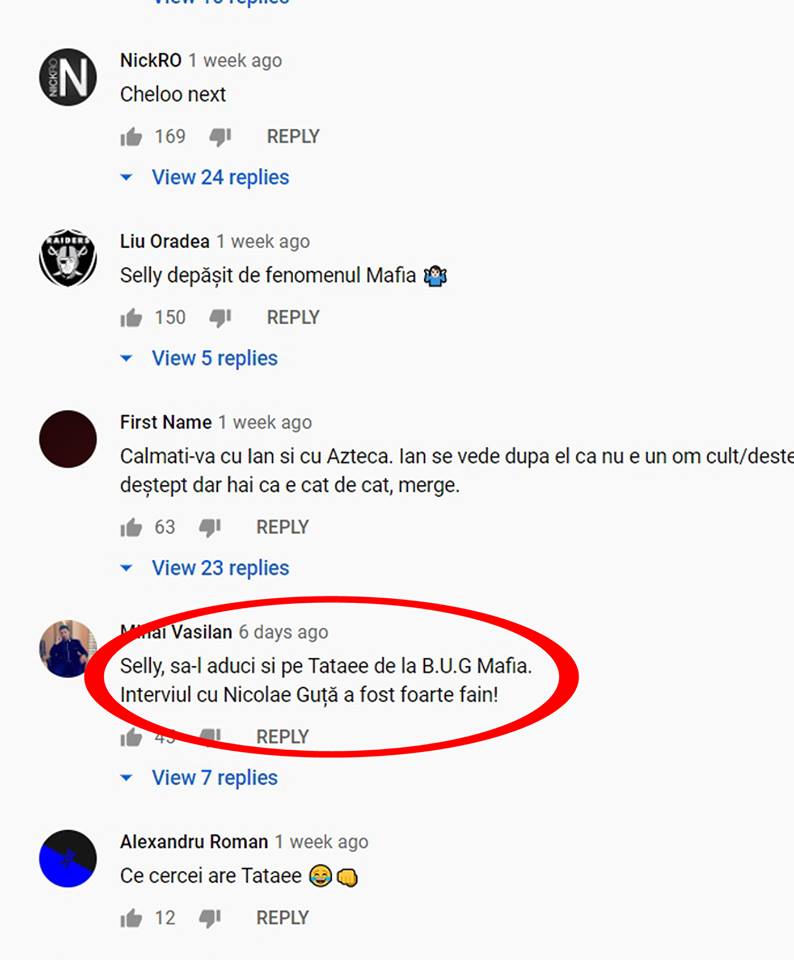Dislike Liu Oradea's comment
Viewport: 794px width, 960px height.
pyautogui.click(x=220, y=318)
